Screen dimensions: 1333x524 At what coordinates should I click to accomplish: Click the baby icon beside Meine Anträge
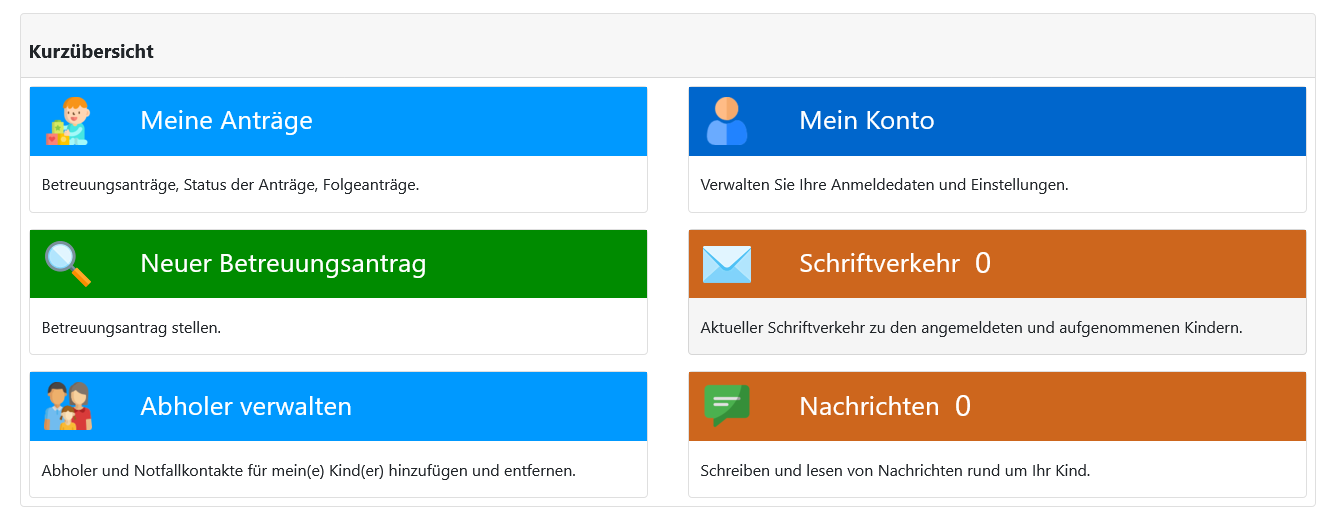coord(68,121)
